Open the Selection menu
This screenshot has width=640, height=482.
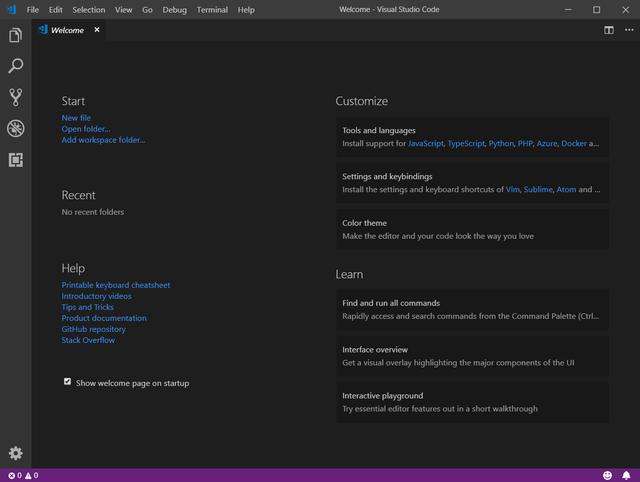point(88,10)
